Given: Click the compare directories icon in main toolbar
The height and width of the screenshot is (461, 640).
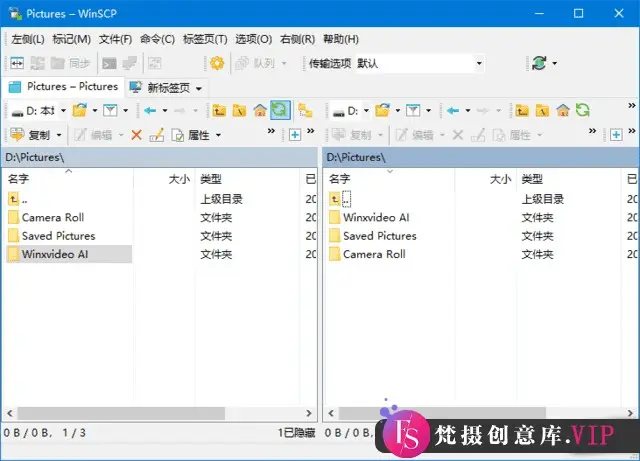Looking at the screenshot, I should (17, 63).
